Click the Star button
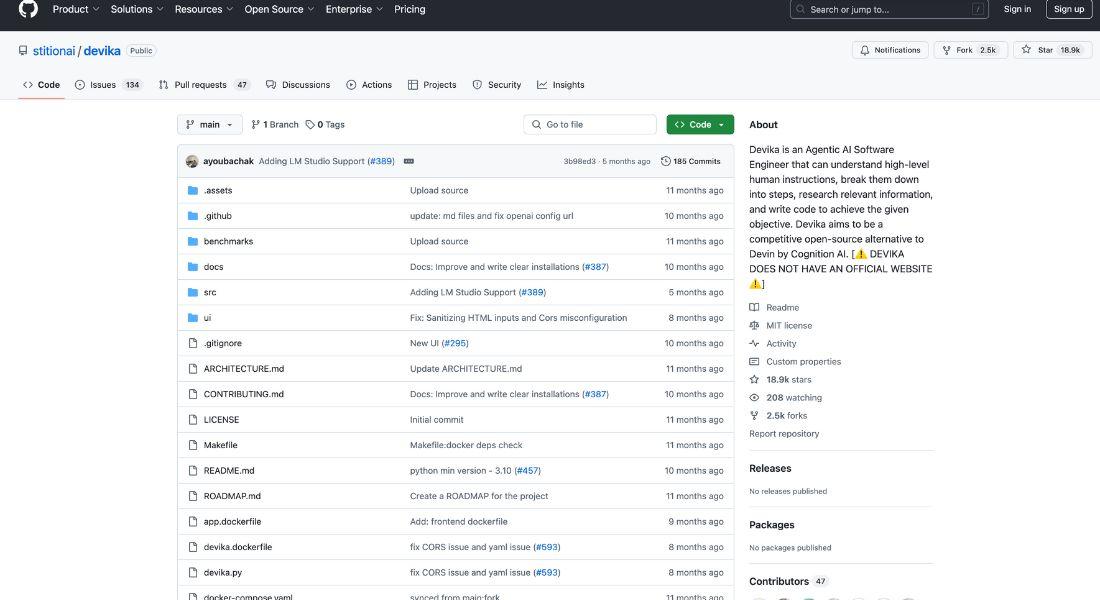Viewport: 1100px width, 600px height. [x=1052, y=50]
